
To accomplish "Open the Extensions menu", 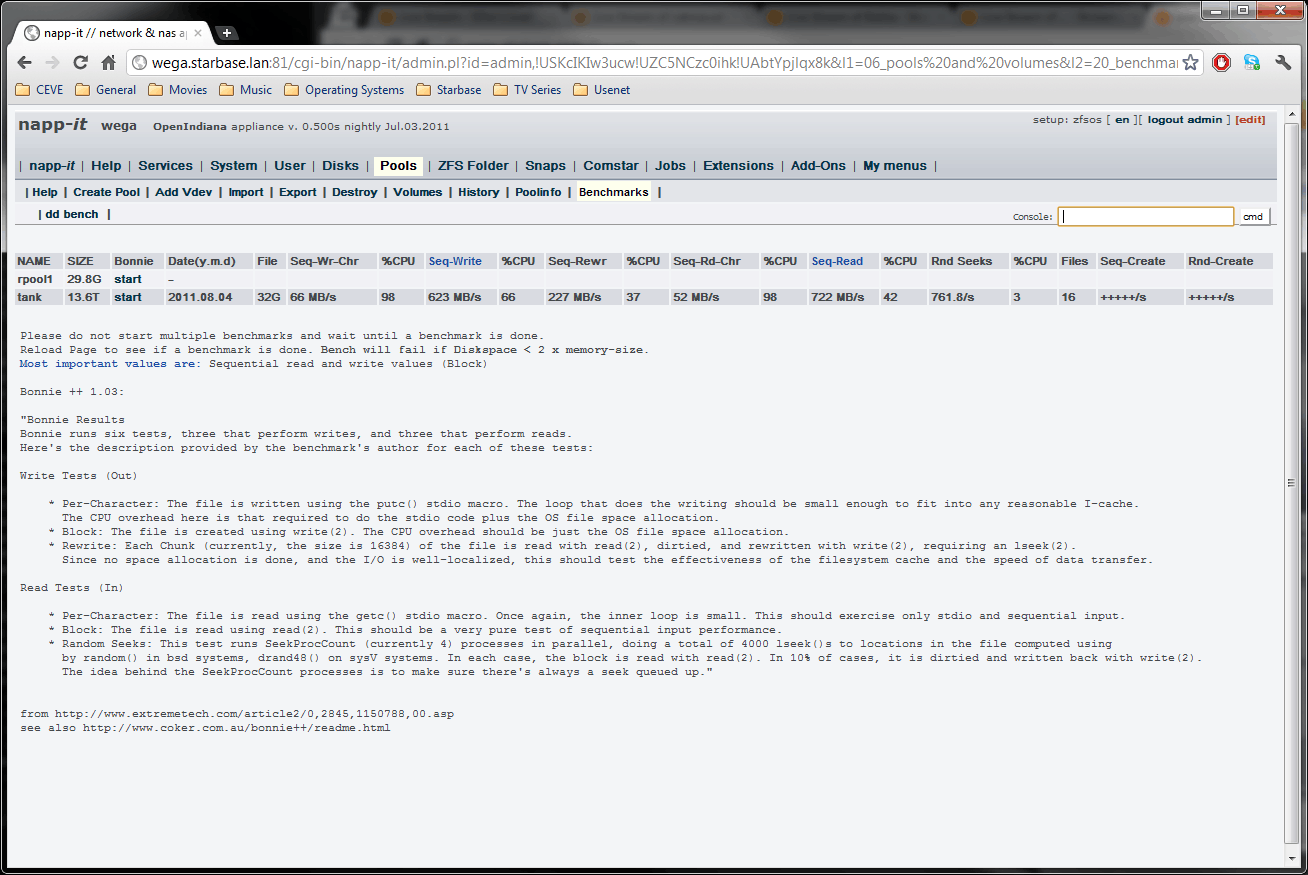I will (x=738, y=166).
